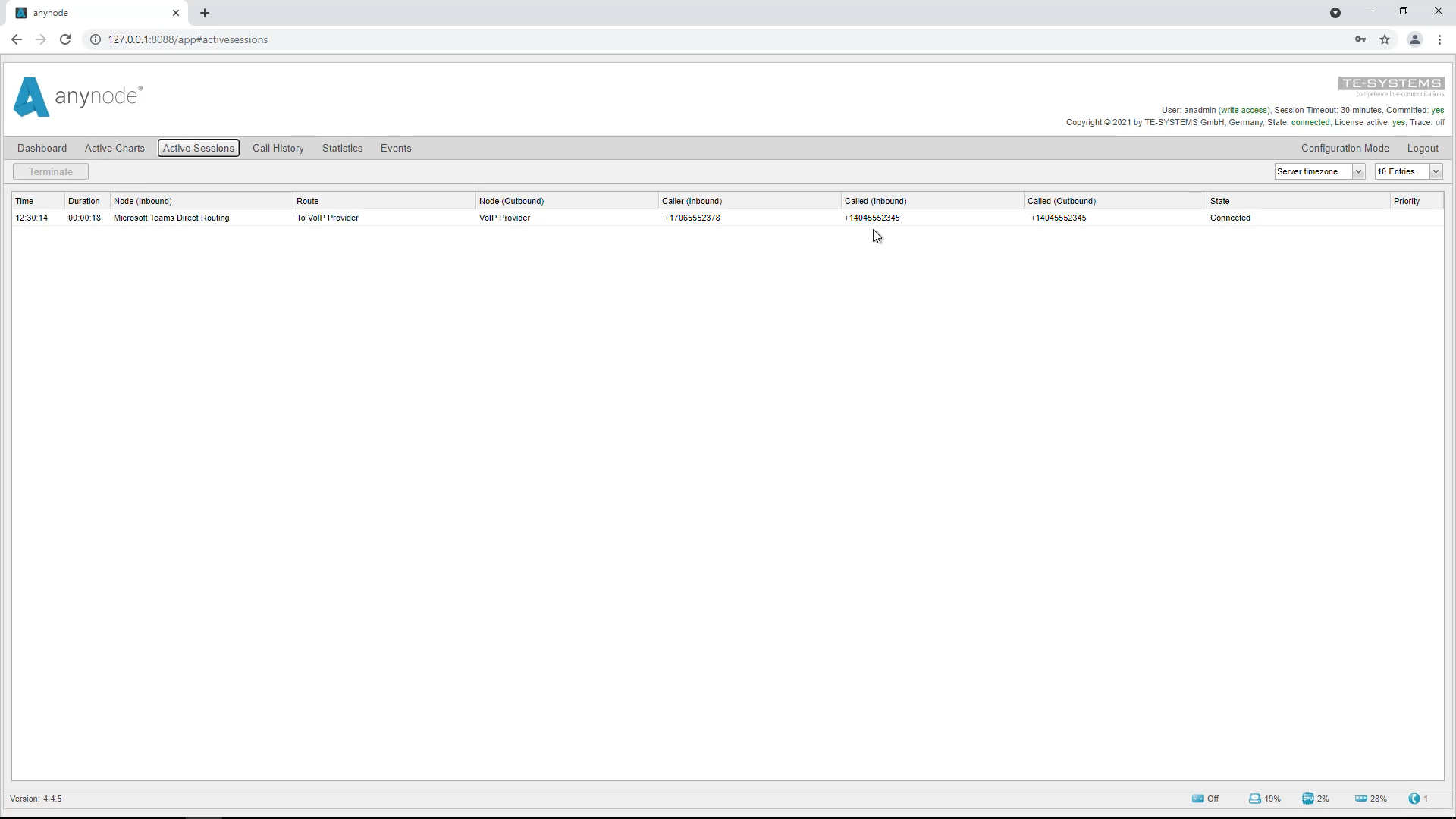Switch to Configuration Mode
This screenshot has height=819, width=1456.
coord(1345,148)
